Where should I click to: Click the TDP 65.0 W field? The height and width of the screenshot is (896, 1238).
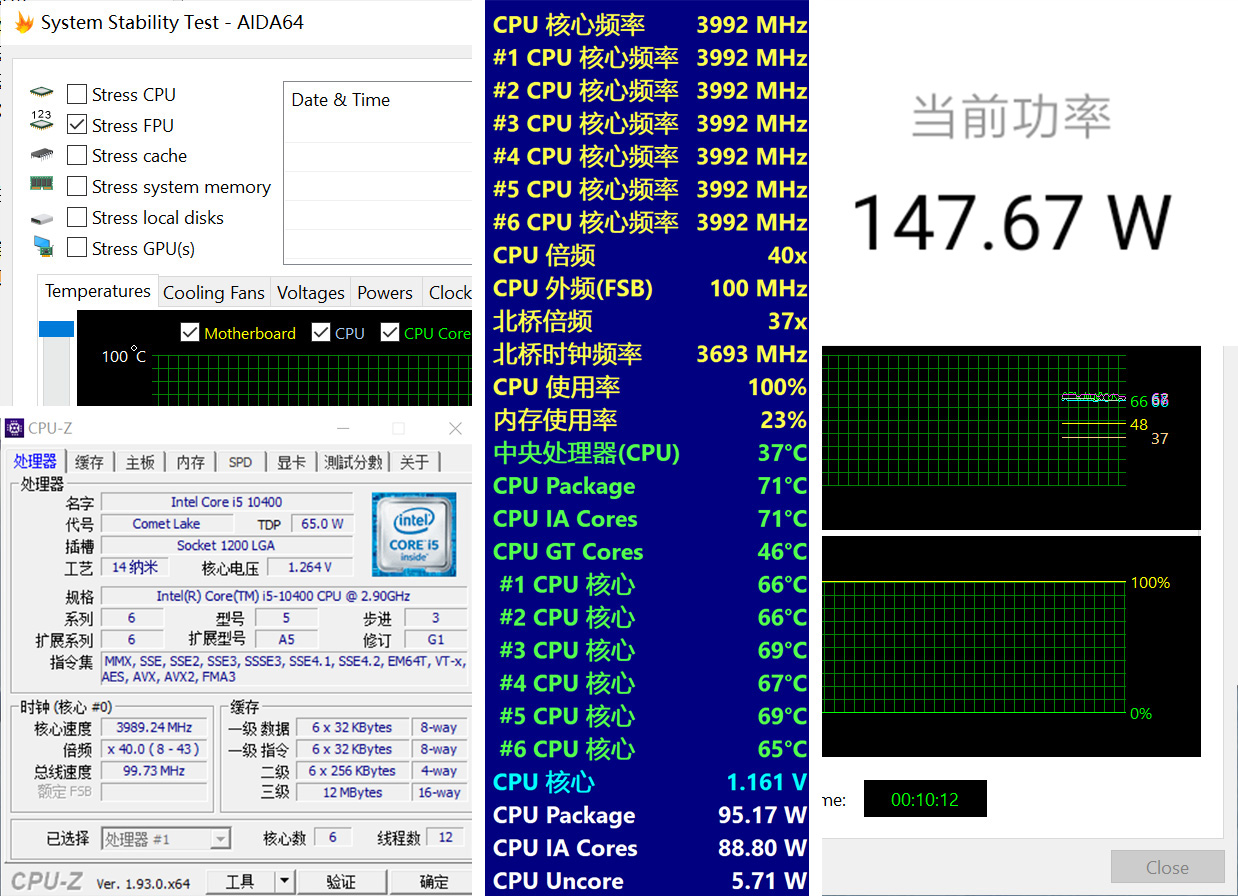coord(321,524)
